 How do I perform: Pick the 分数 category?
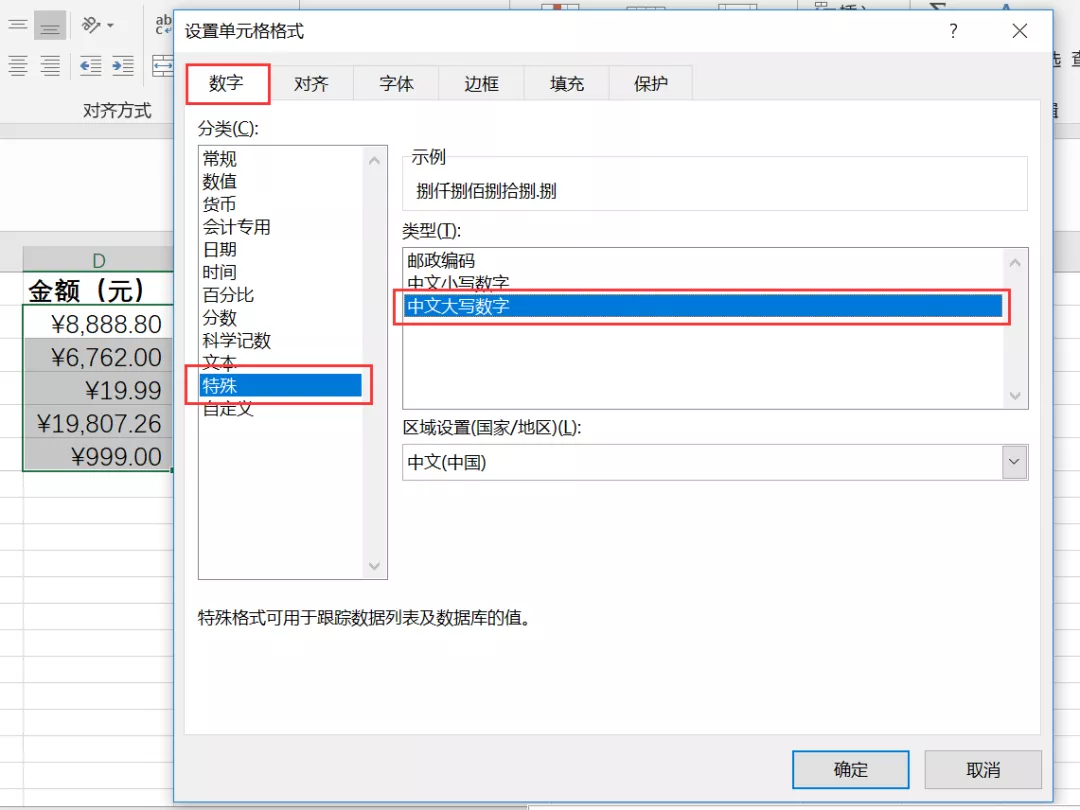coord(281,318)
